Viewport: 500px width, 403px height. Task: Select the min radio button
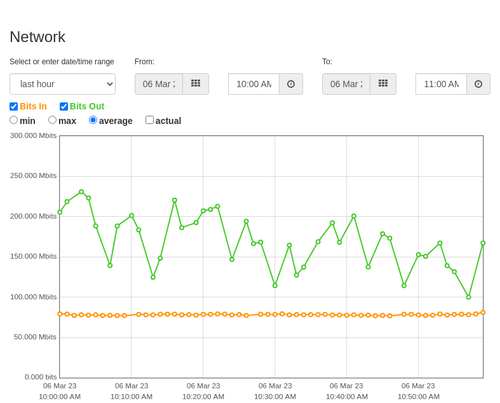click(14, 120)
